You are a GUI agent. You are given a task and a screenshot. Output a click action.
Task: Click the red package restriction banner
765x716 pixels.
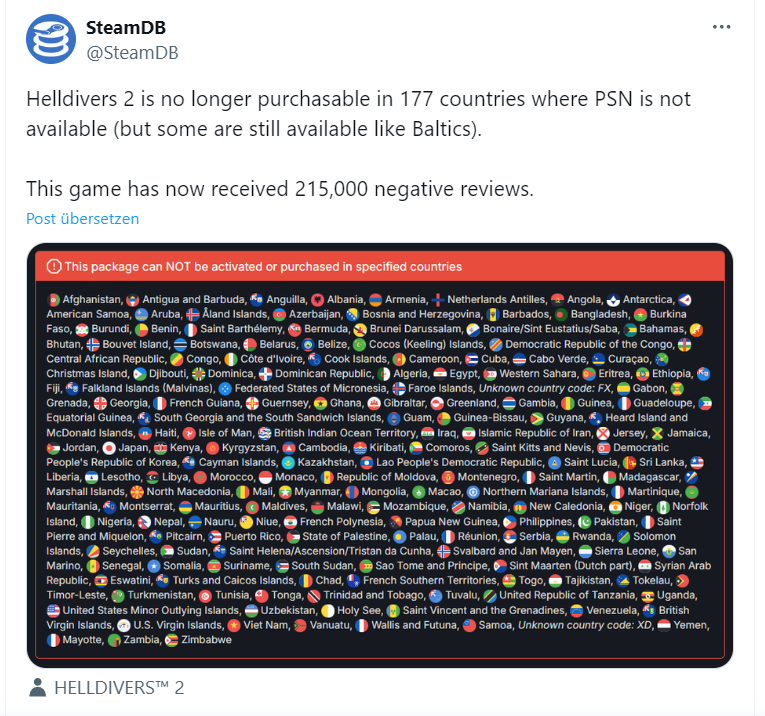click(380, 267)
